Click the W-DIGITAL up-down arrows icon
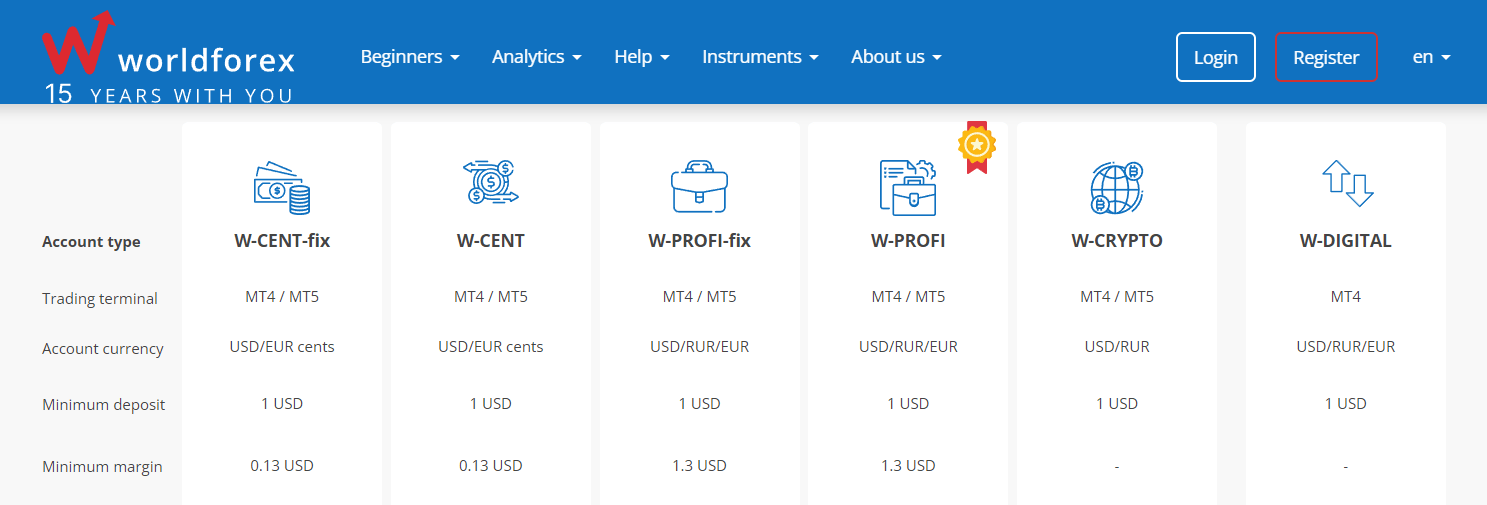This screenshot has width=1487, height=505. tap(1346, 184)
